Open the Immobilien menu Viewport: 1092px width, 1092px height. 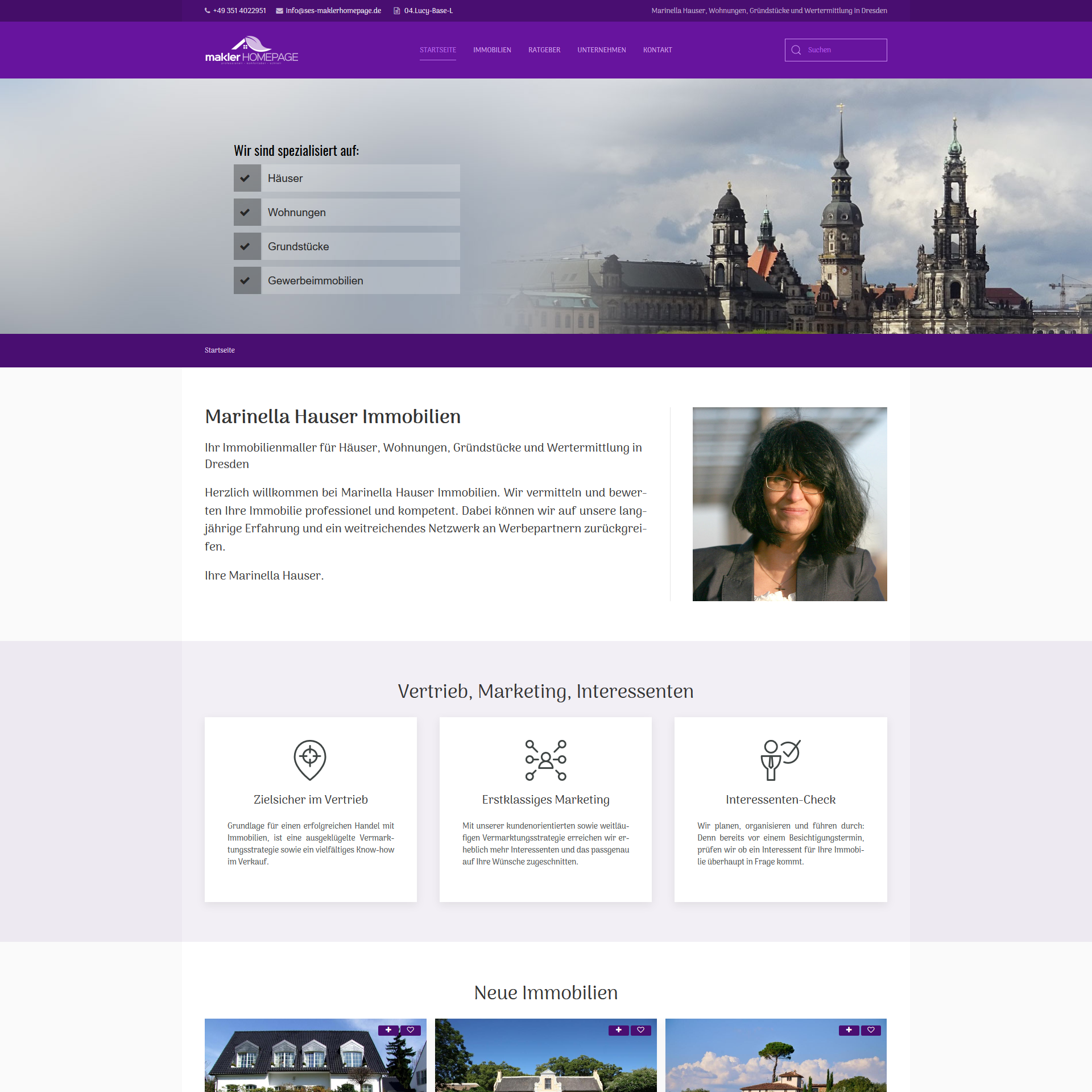coord(492,50)
